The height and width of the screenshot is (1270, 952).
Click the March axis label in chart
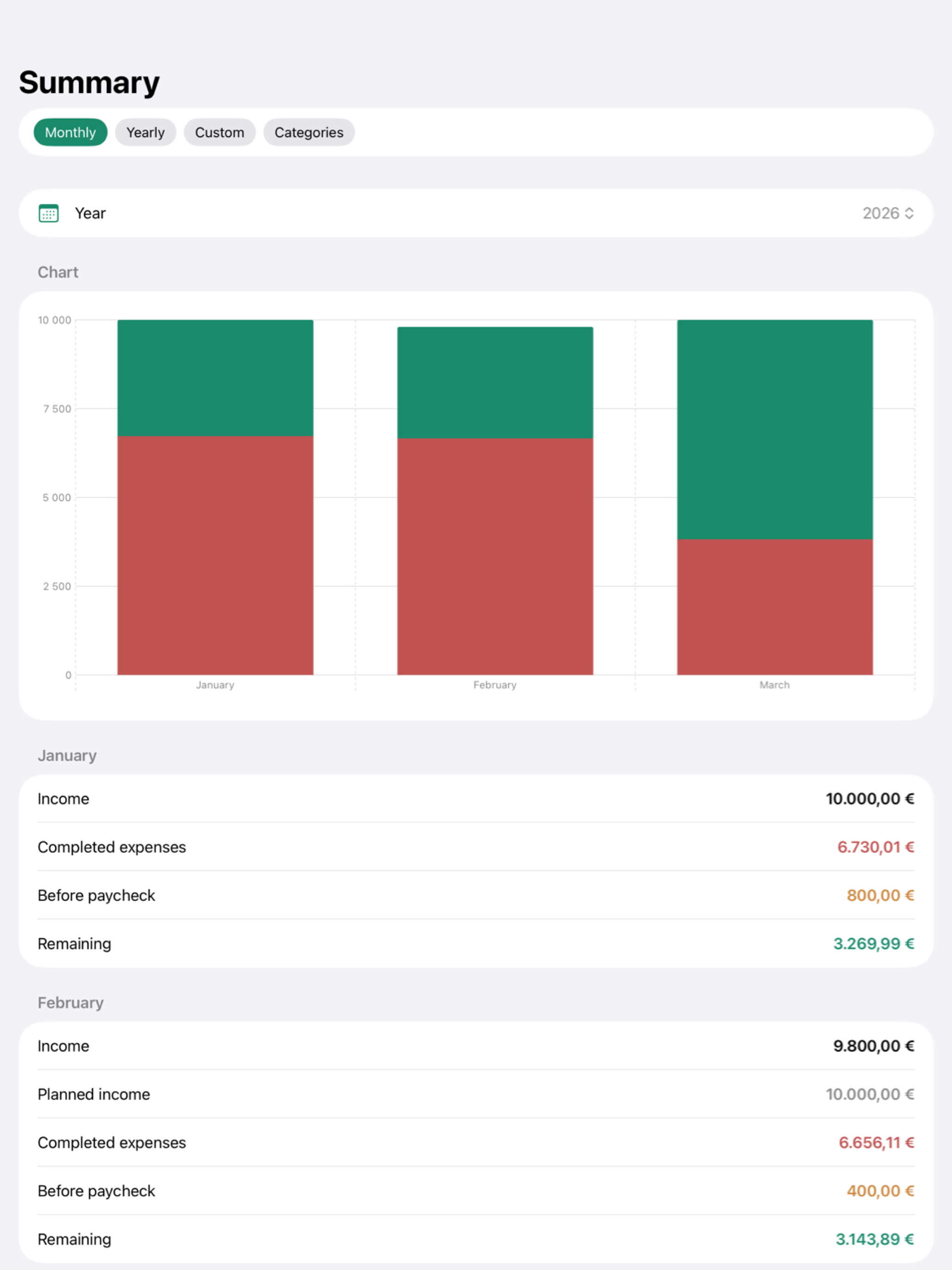click(x=775, y=685)
